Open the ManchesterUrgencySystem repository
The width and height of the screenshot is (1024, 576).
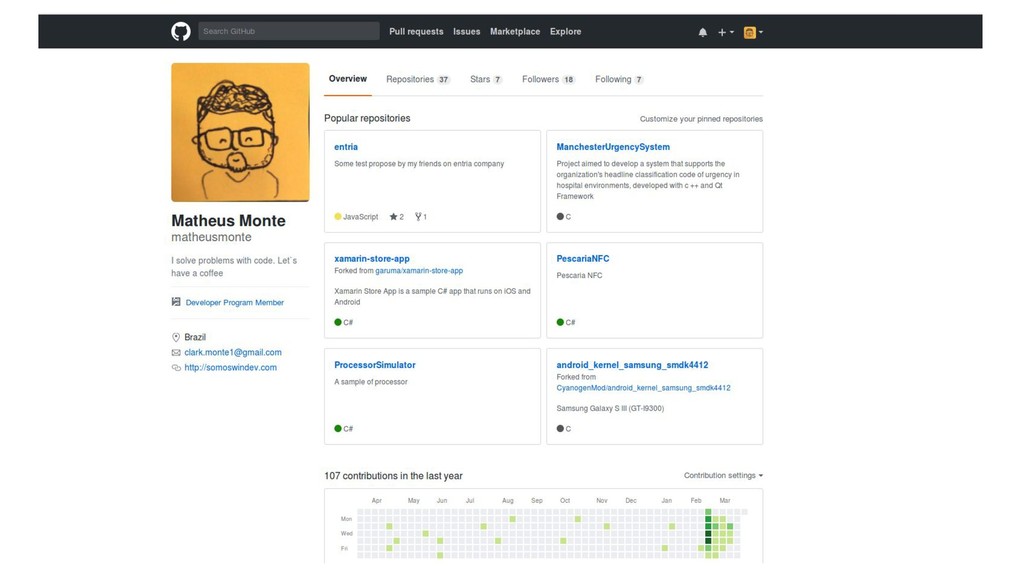point(613,147)
